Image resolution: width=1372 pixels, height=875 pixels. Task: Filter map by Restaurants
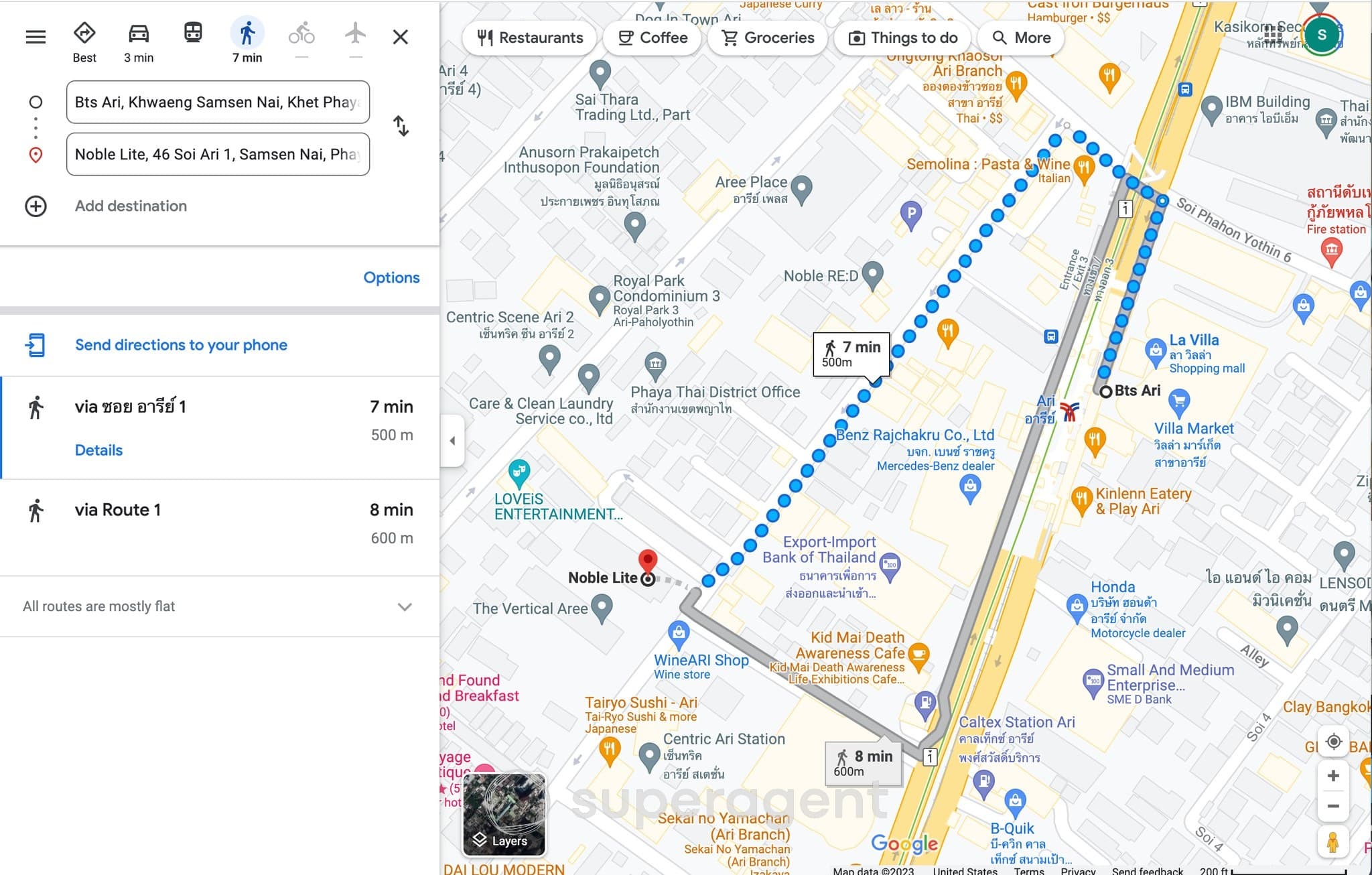point(530,38)
